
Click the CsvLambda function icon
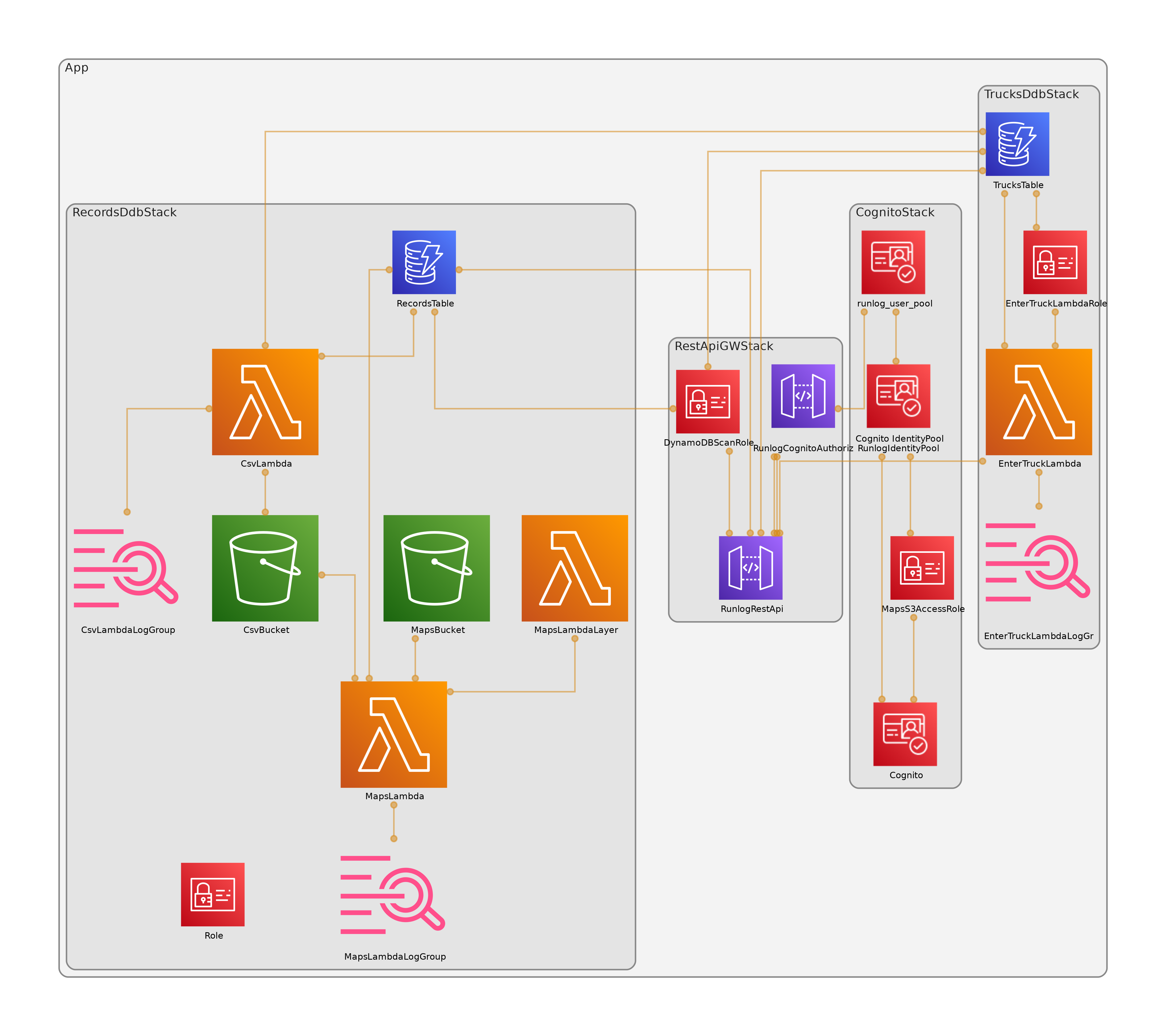tap(265, 402)
